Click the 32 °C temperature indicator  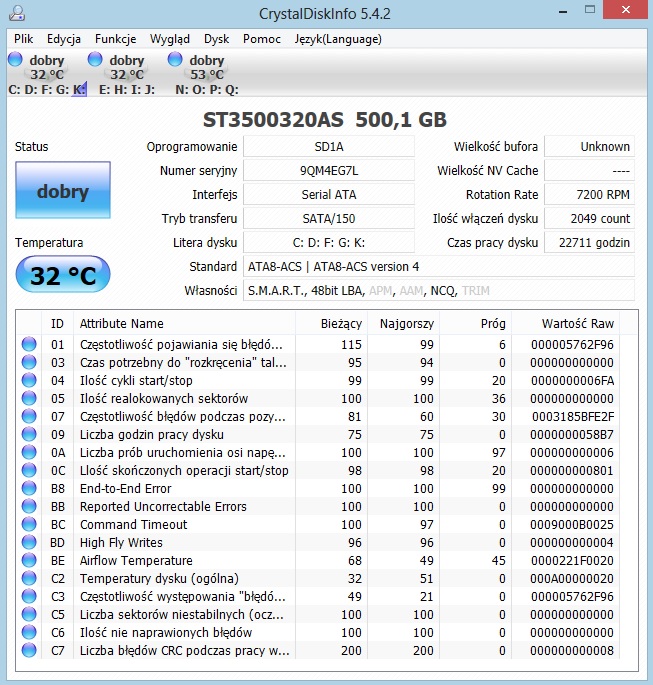[63, 274]
